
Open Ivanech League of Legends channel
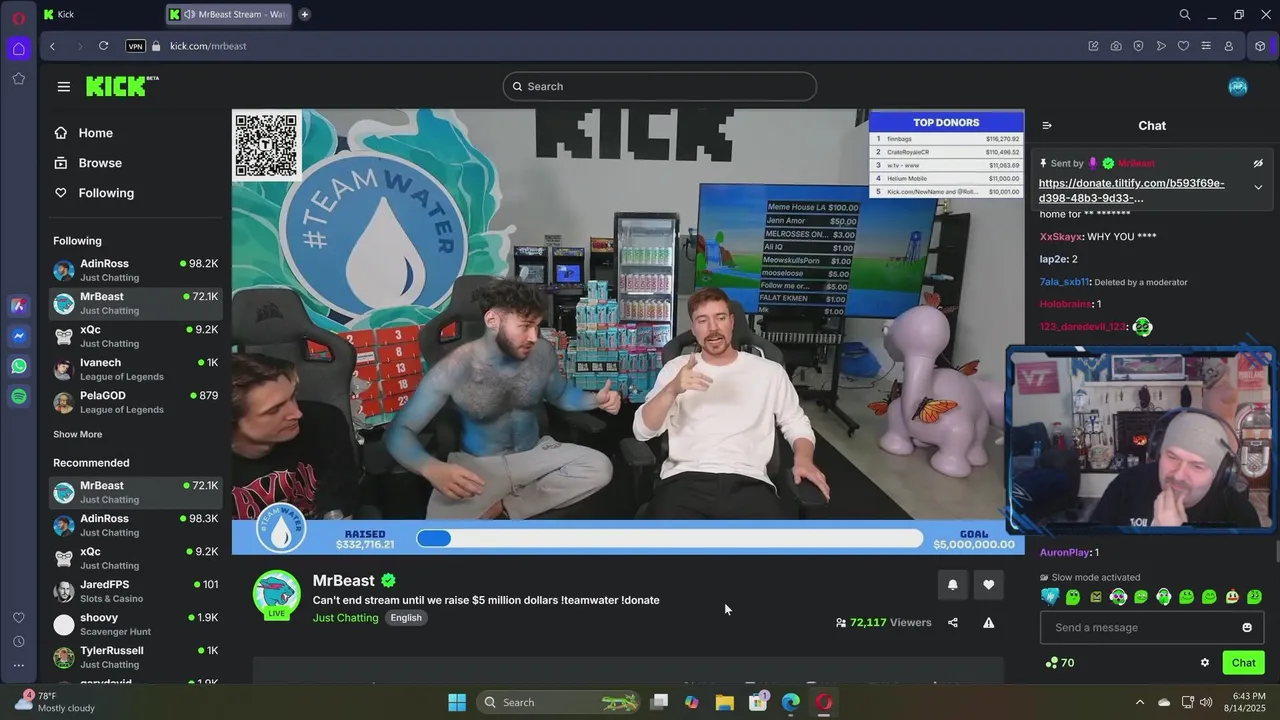(x=136, y=369)
